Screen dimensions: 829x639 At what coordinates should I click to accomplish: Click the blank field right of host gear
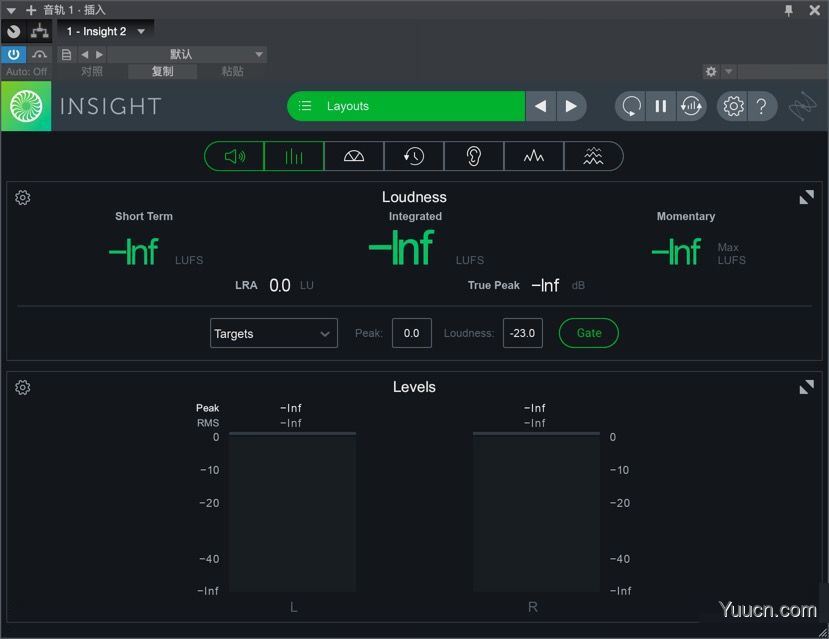(783, 71)
